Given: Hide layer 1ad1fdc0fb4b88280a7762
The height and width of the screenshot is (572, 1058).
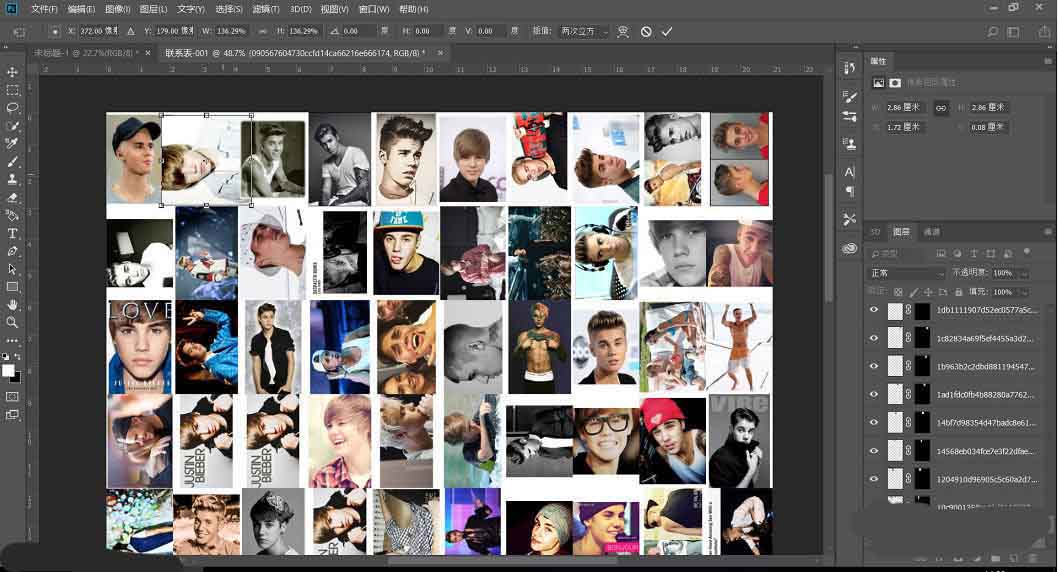Looking at the screenshot, I should click(x=874, y=395).
